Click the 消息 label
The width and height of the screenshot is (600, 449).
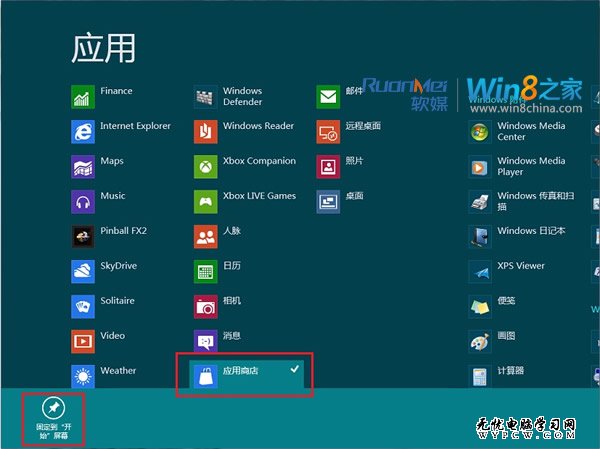tap(232, 336)
